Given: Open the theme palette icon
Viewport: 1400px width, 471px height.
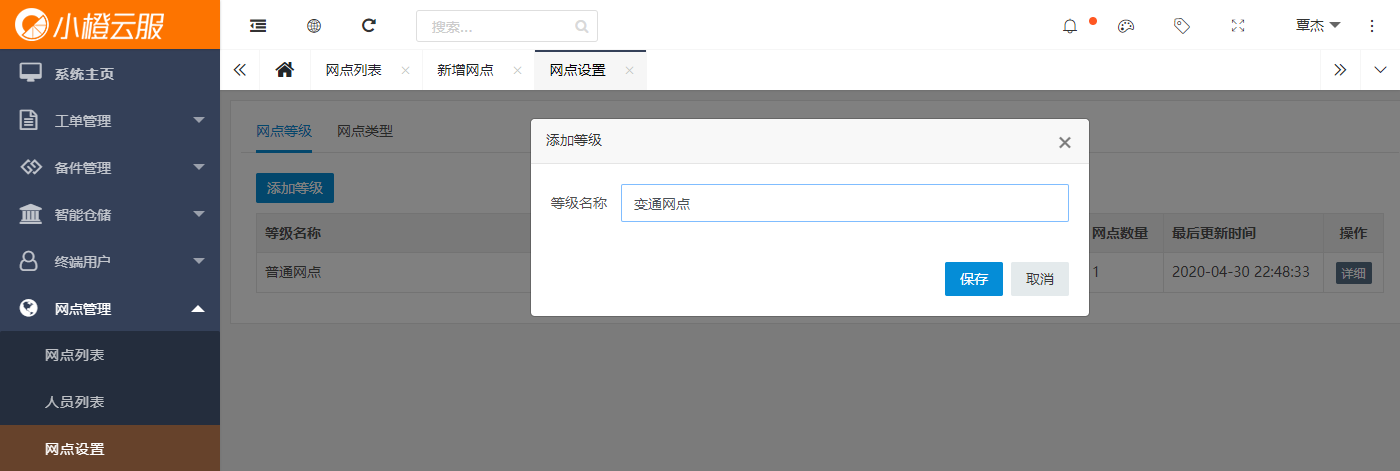Looking at the screenshot, I should (1126, 26).
